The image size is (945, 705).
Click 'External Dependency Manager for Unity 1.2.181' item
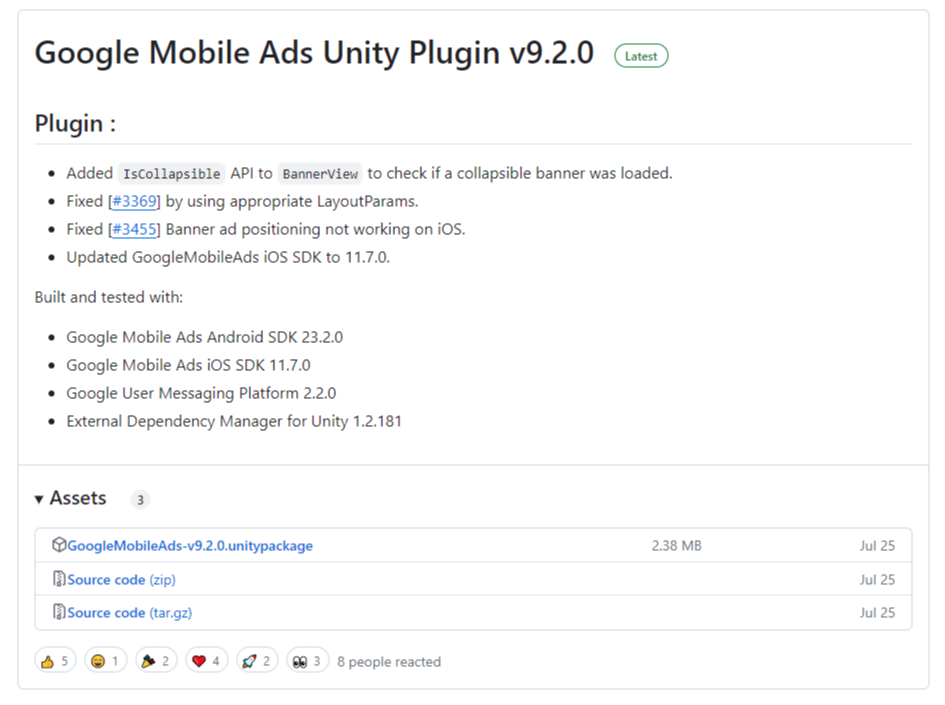tap(234, 421)
